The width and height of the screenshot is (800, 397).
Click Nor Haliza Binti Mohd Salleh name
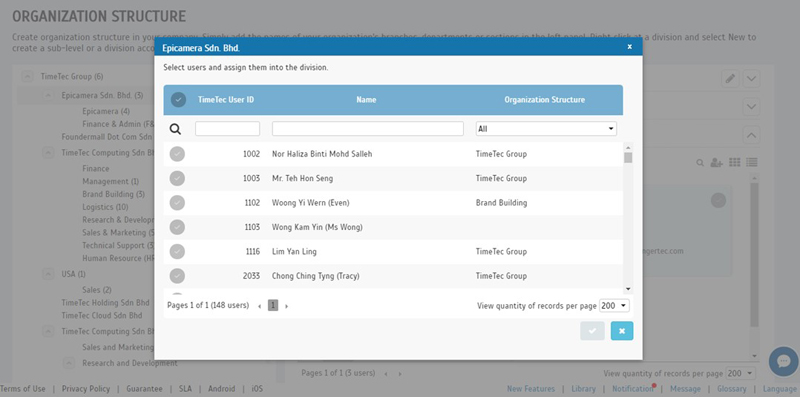(322, 154)
